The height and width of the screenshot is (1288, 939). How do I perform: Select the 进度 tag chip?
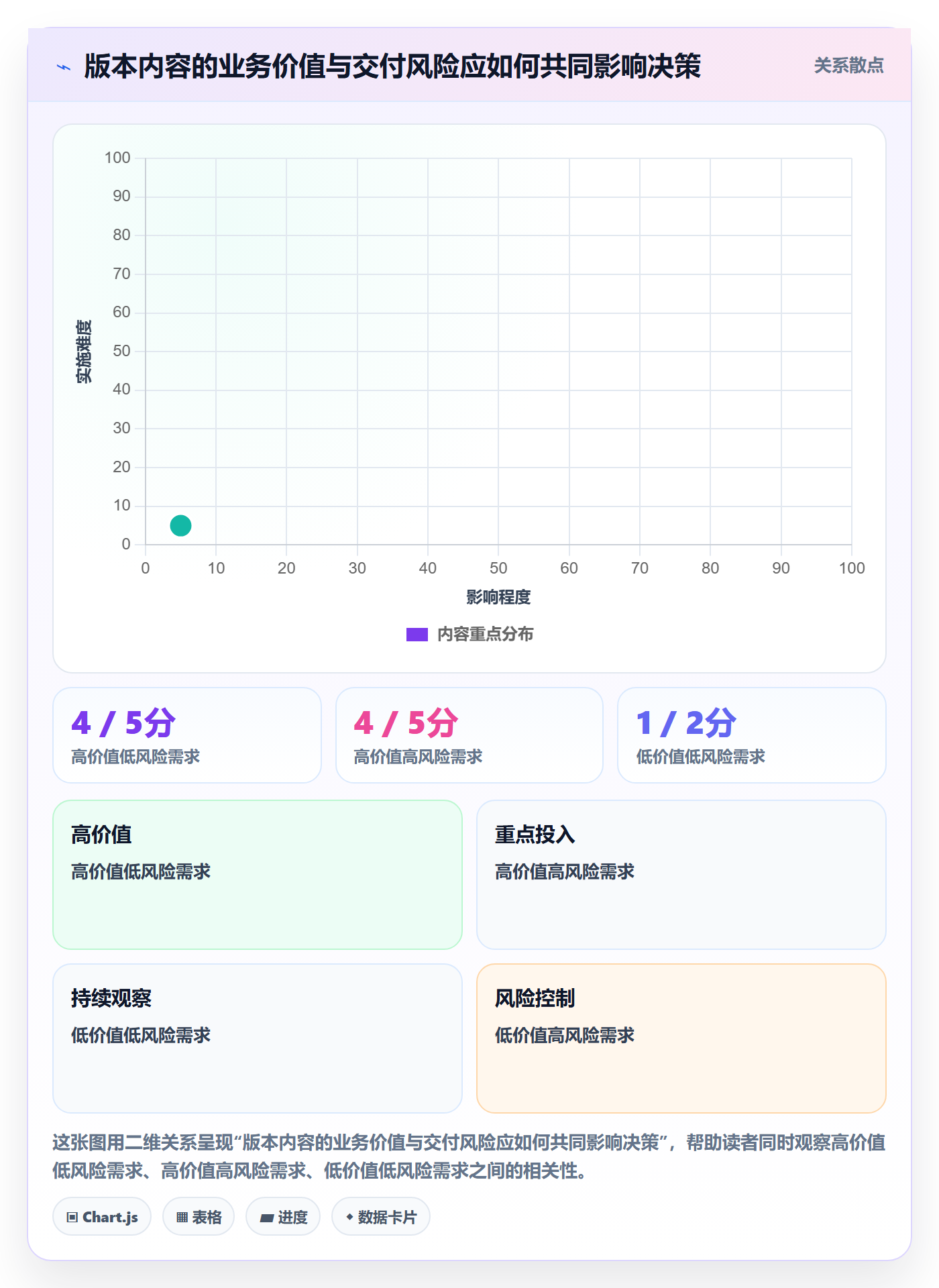(283, 1217)
